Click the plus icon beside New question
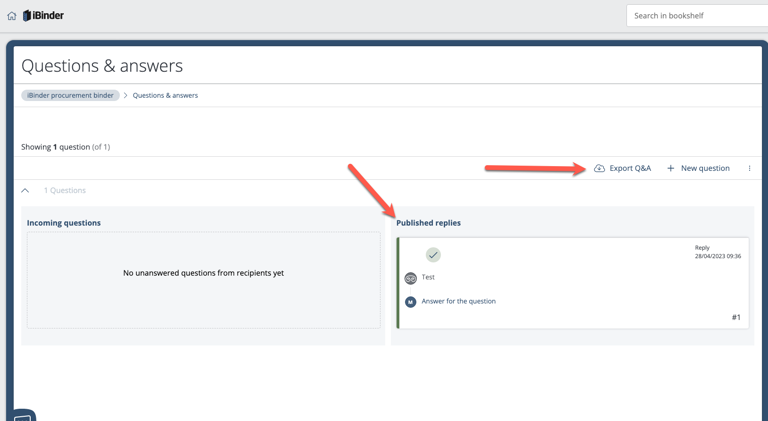 coord(671,168)
